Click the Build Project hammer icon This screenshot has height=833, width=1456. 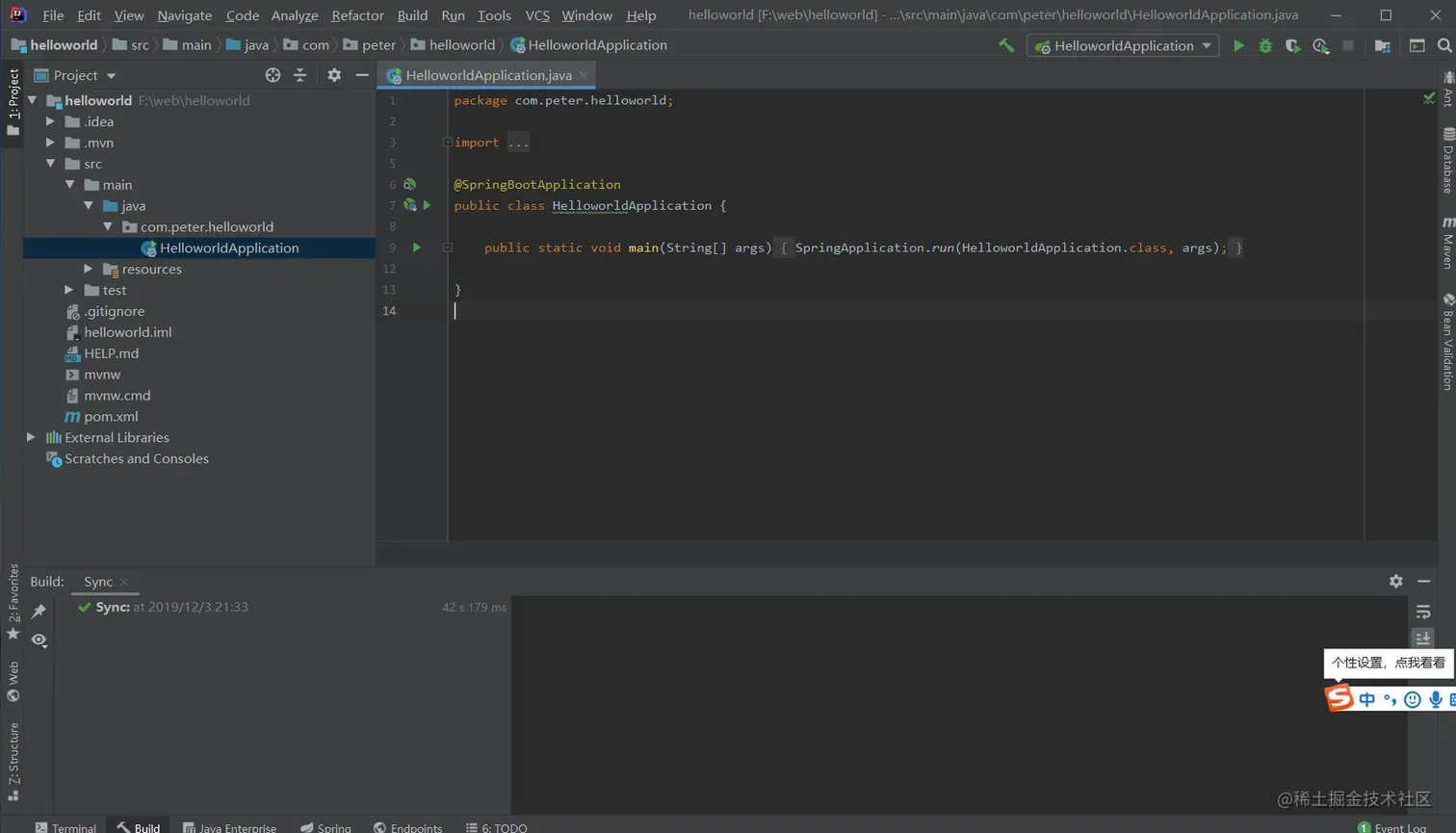click(x=1006, y=45)
